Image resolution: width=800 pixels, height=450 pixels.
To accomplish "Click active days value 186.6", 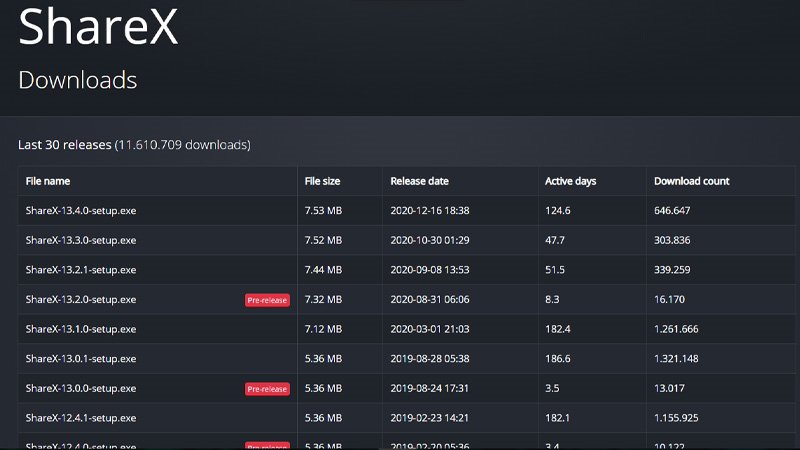I will [558, 359].
